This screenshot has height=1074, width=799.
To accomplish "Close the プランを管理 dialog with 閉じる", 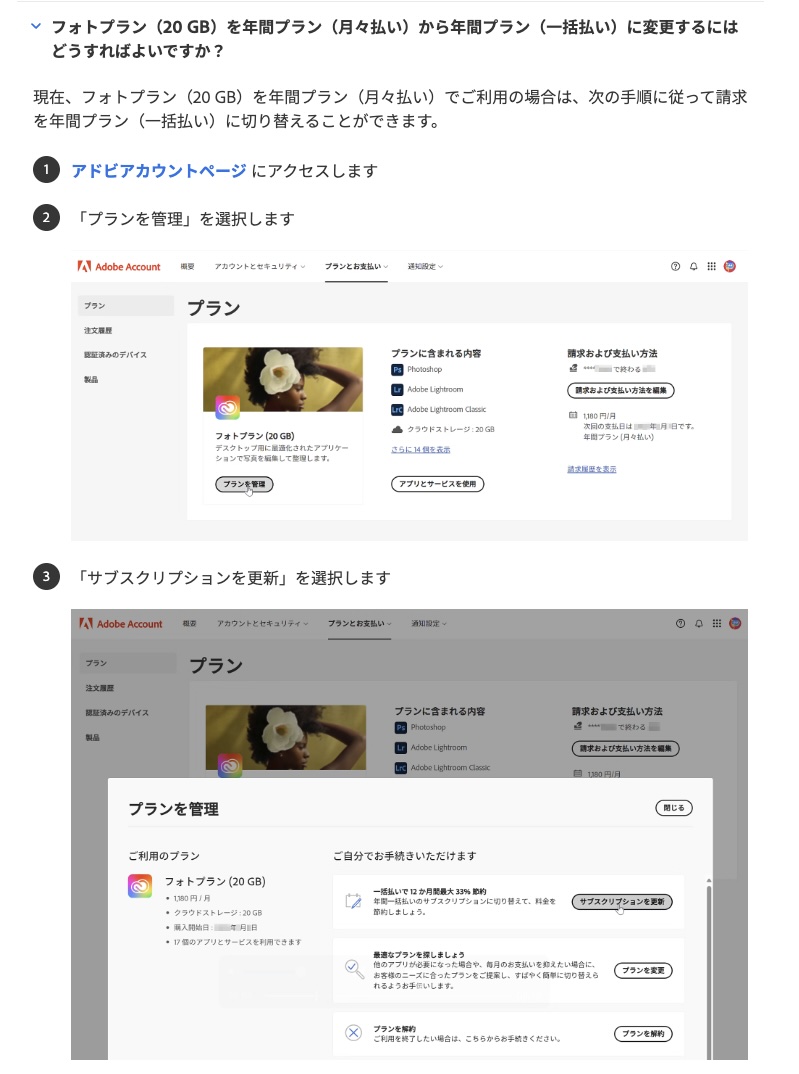I will [674, 808].
